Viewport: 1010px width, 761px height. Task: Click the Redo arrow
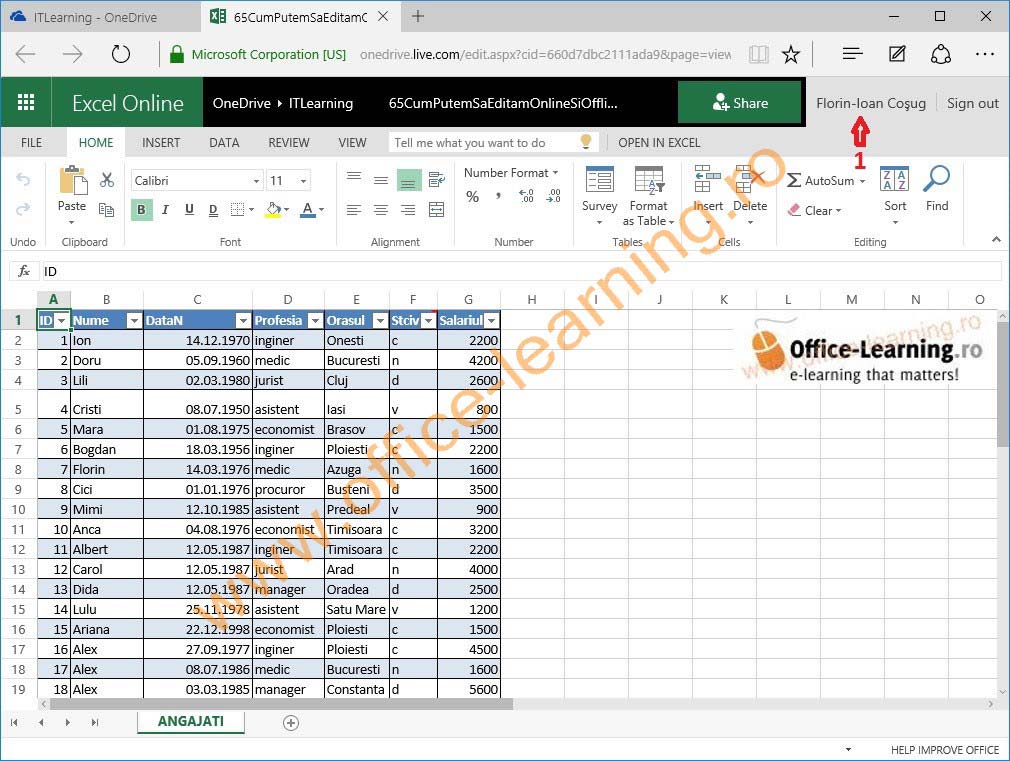[x=23, y=209]
